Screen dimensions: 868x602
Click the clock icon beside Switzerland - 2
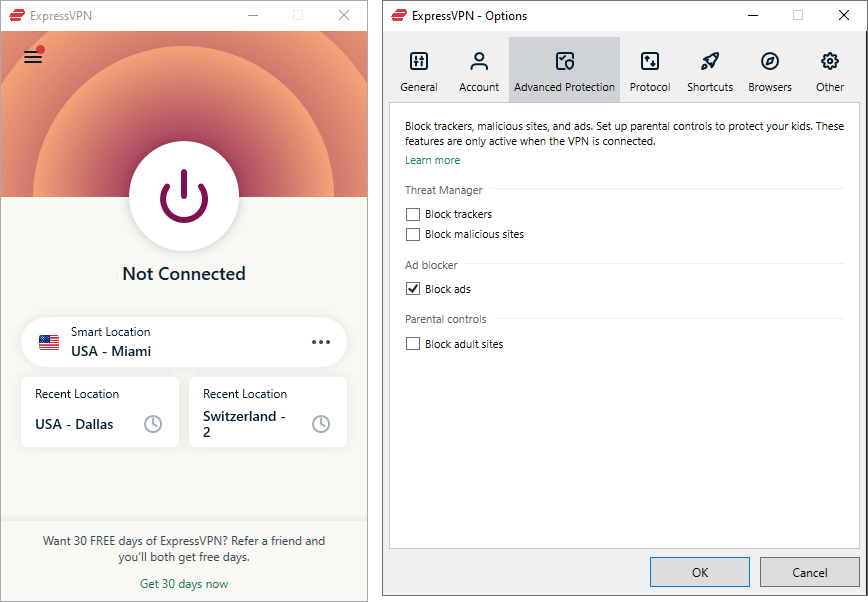(321, 424)
